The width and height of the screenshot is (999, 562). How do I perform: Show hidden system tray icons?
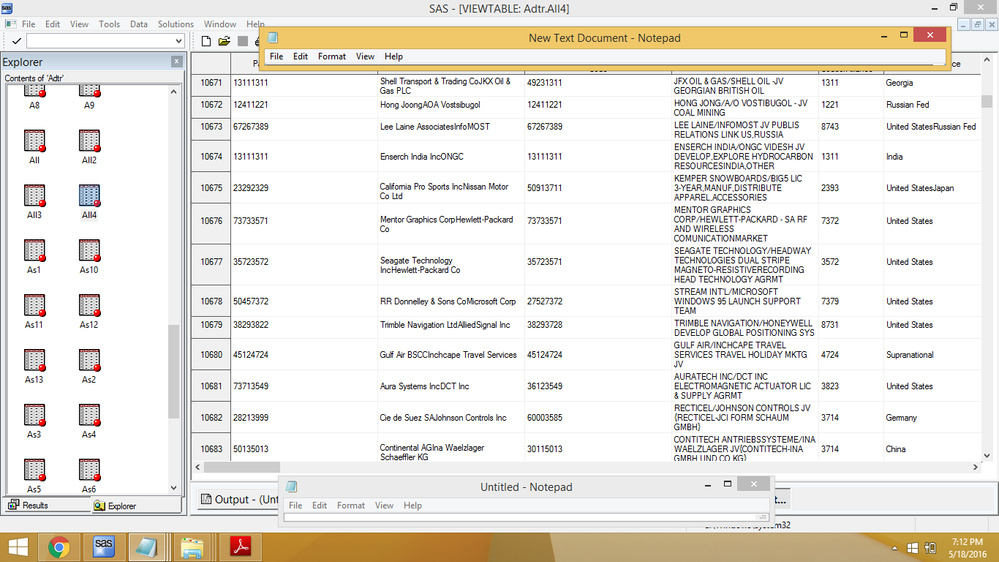click(x=895, y=548)
